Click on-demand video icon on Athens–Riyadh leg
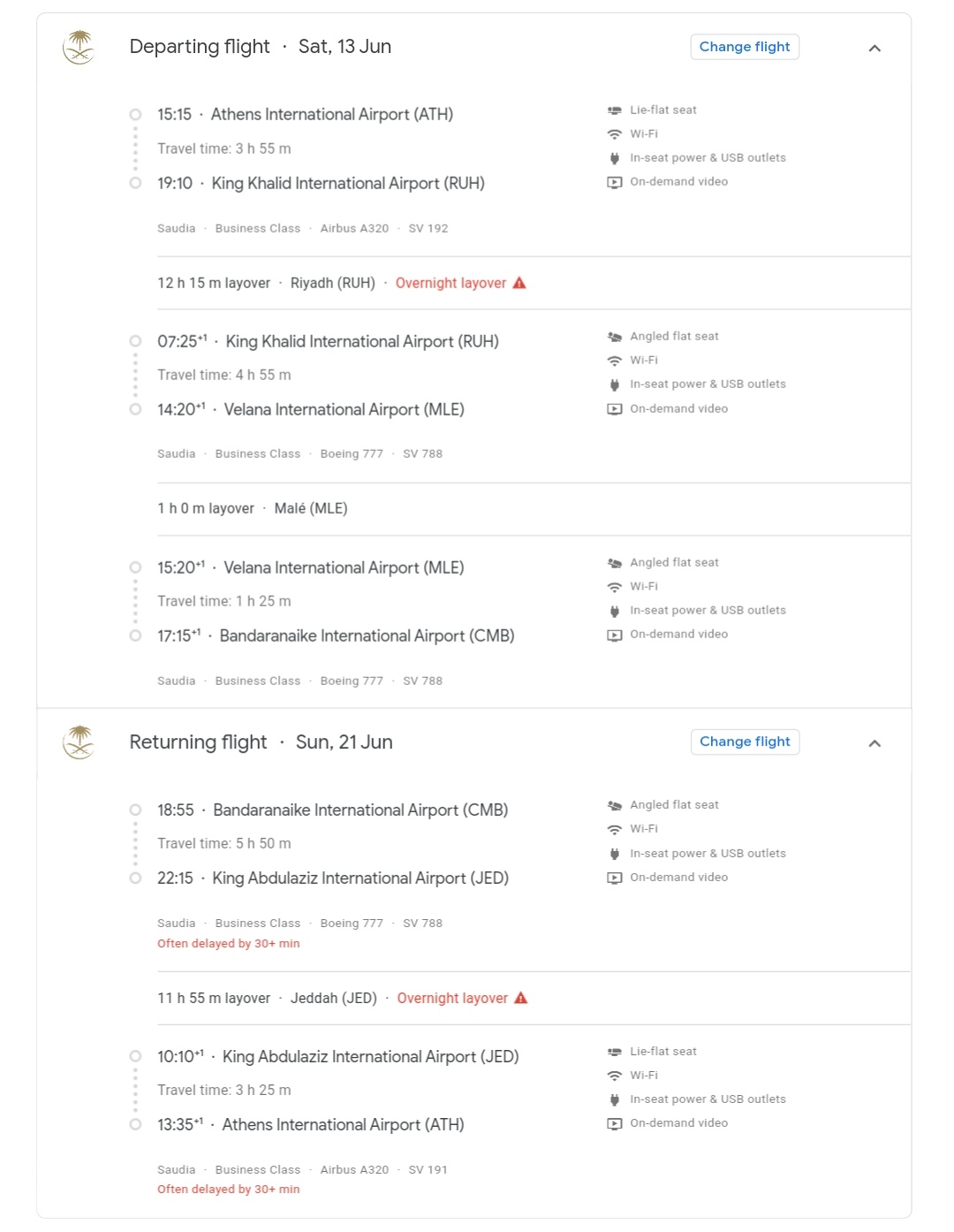The width and height of the screenshot is (954, 1232). click(615, 182)
